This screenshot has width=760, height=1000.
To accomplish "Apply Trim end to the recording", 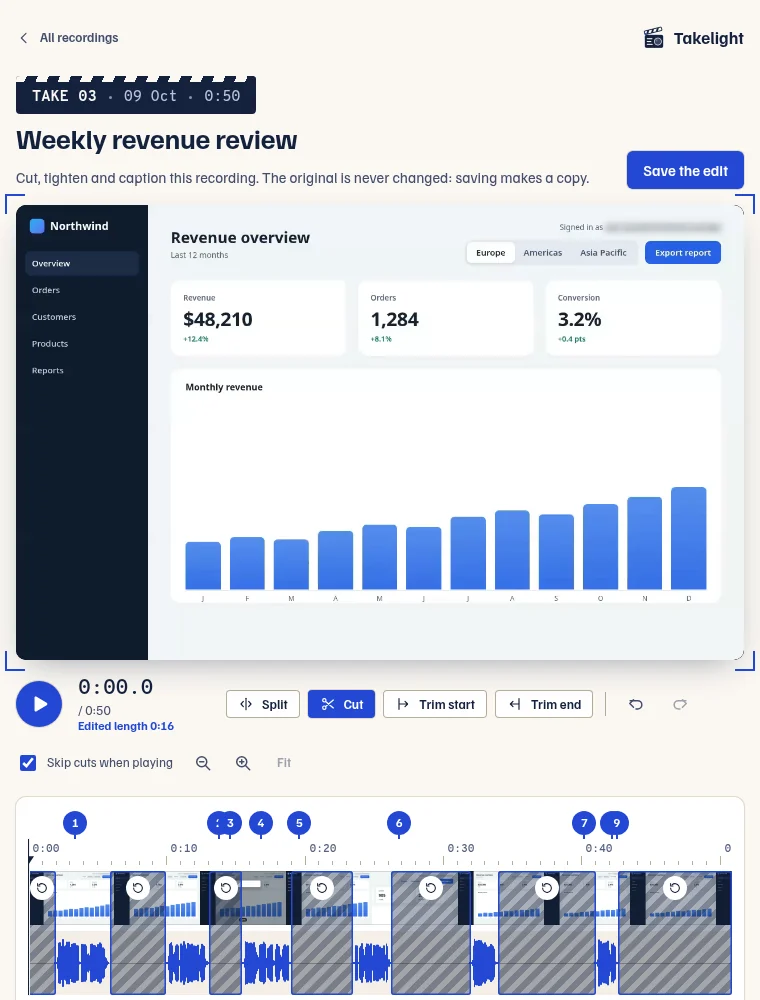I will [x=544, y=704].
